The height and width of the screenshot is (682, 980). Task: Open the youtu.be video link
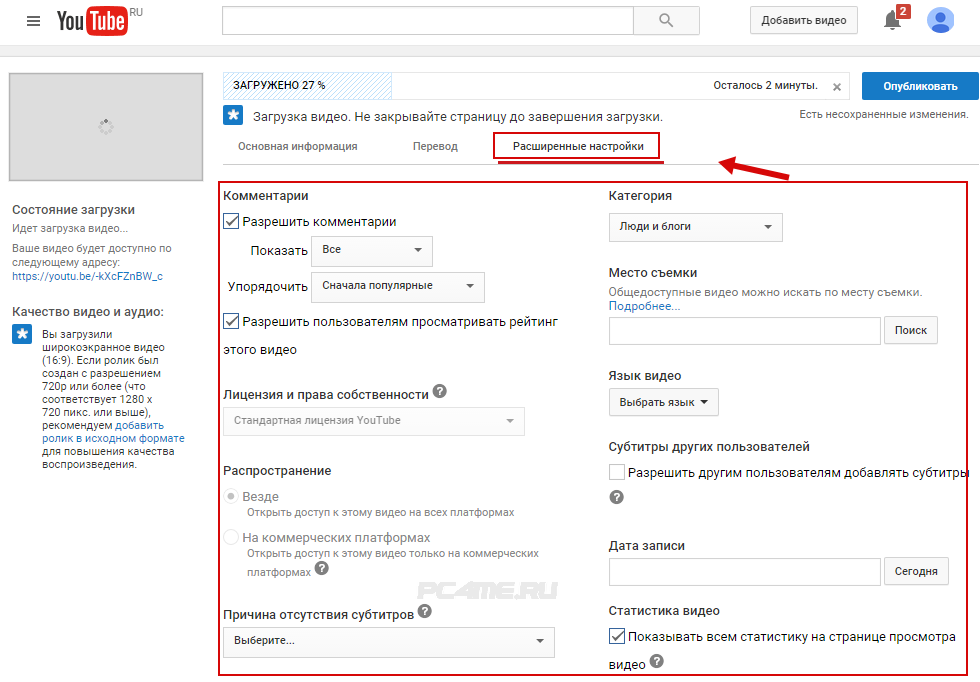click(88, 276)
